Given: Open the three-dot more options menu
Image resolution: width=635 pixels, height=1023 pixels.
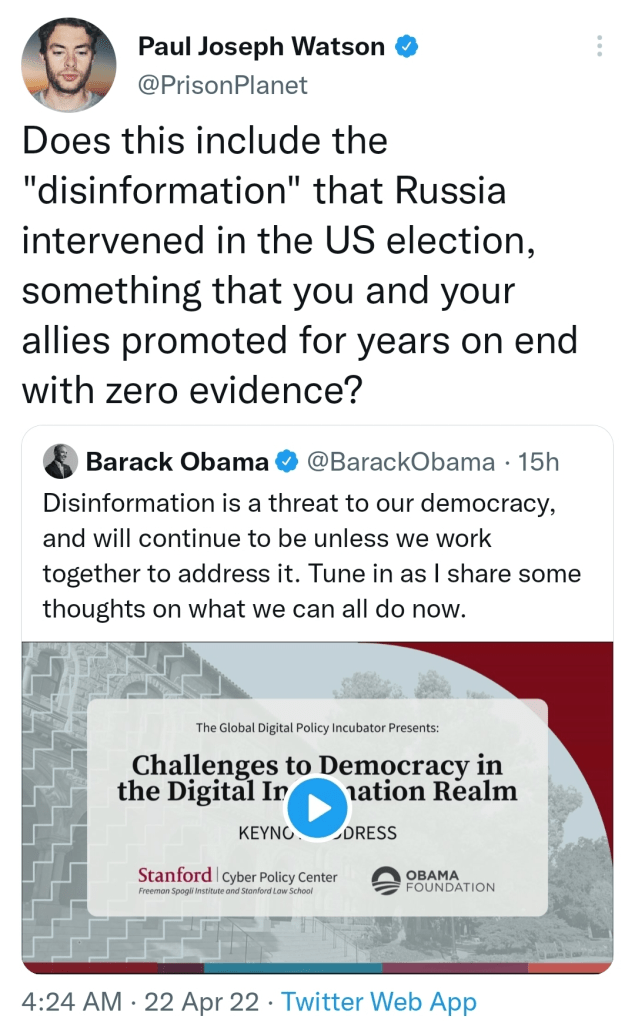Looking at the screenshot, I should tap(599, 46).
